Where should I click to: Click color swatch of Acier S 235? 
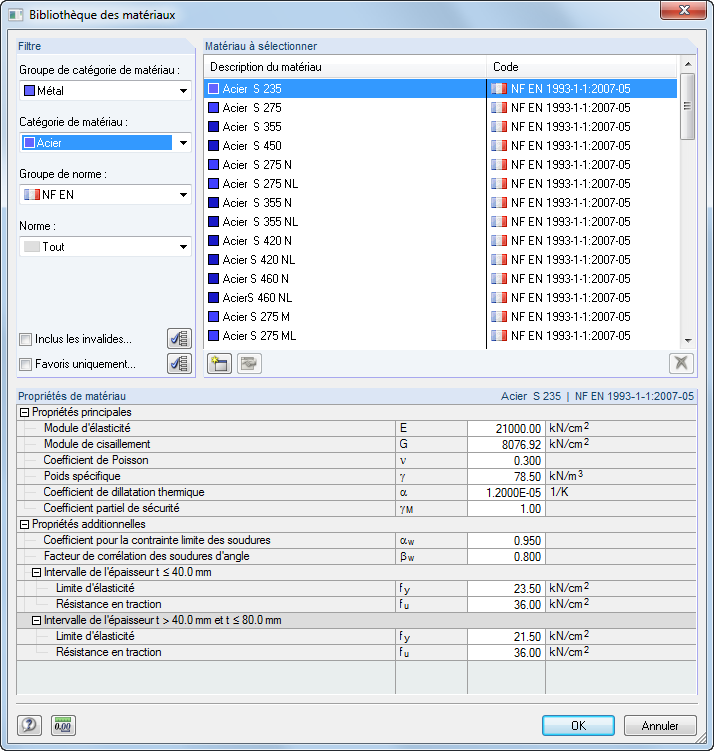214,89
